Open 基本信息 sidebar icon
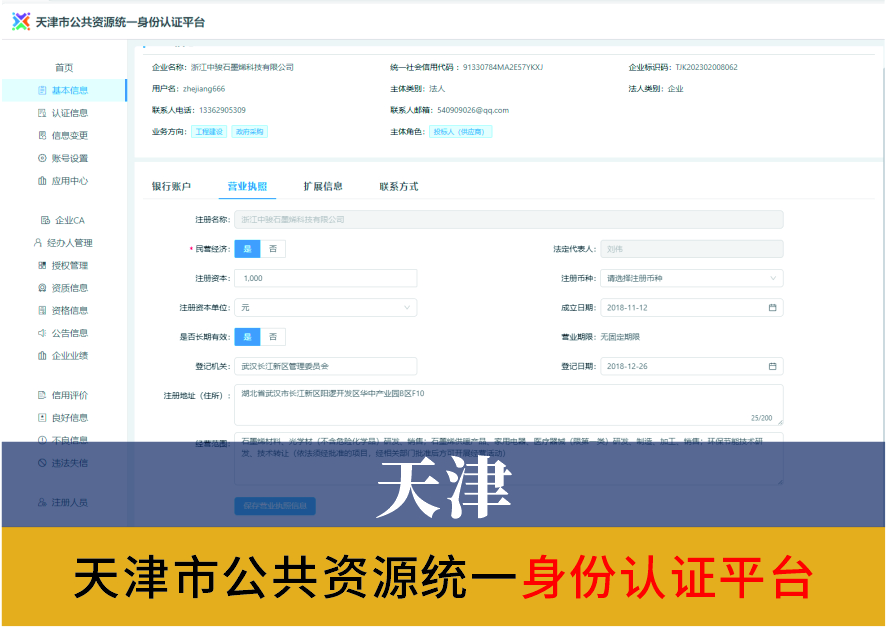Screen dimensions: 886x627 point(42,90)
